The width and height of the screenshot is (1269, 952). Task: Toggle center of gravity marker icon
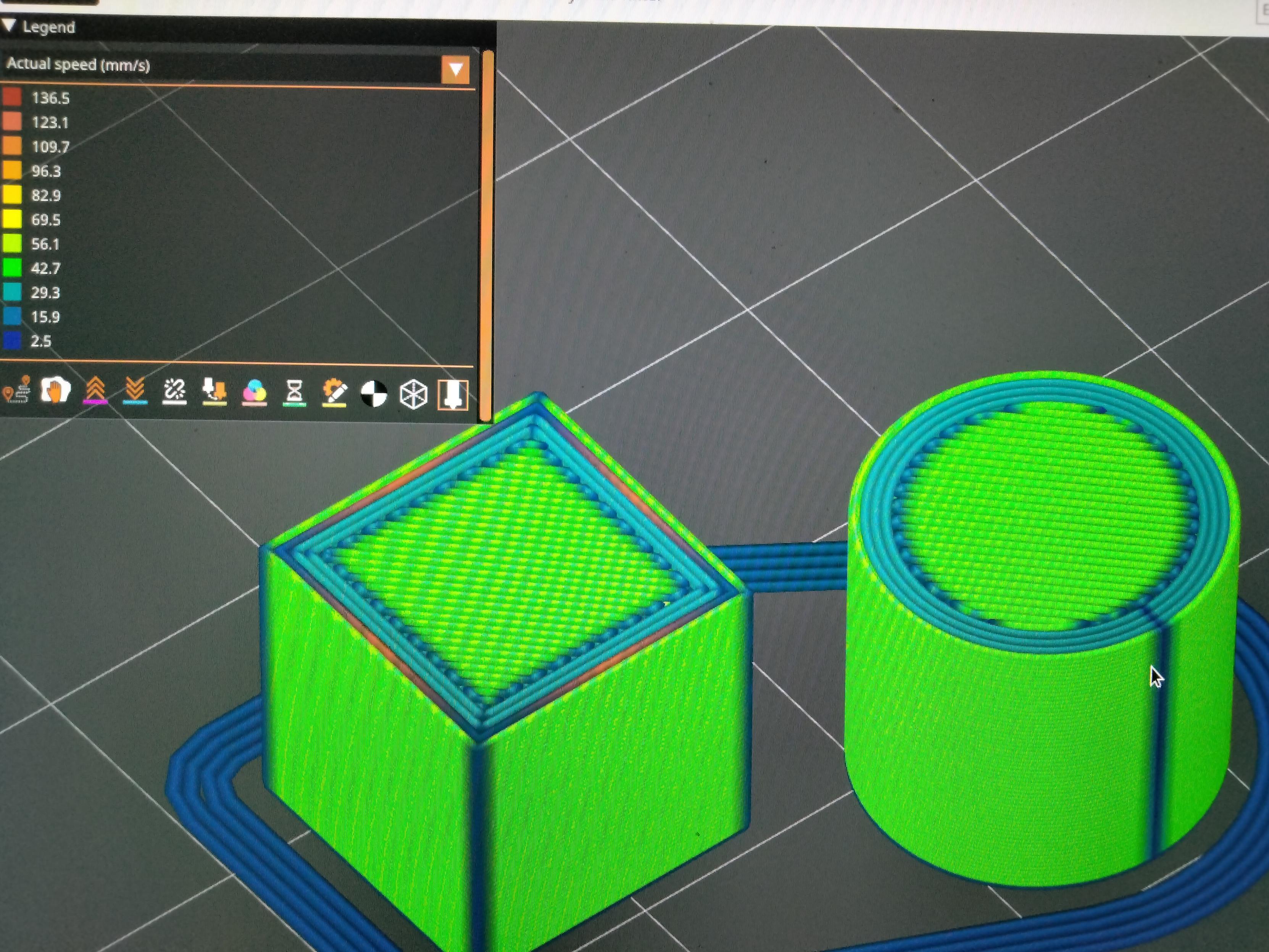pyautogui.click(x=374, y=394)
